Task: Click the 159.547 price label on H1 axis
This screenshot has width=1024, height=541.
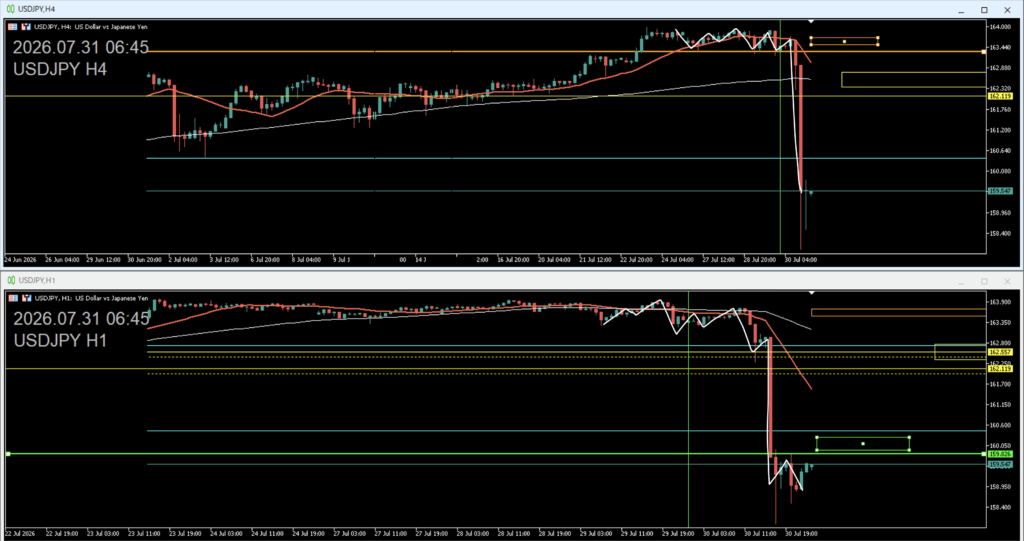Action: 1000,465
